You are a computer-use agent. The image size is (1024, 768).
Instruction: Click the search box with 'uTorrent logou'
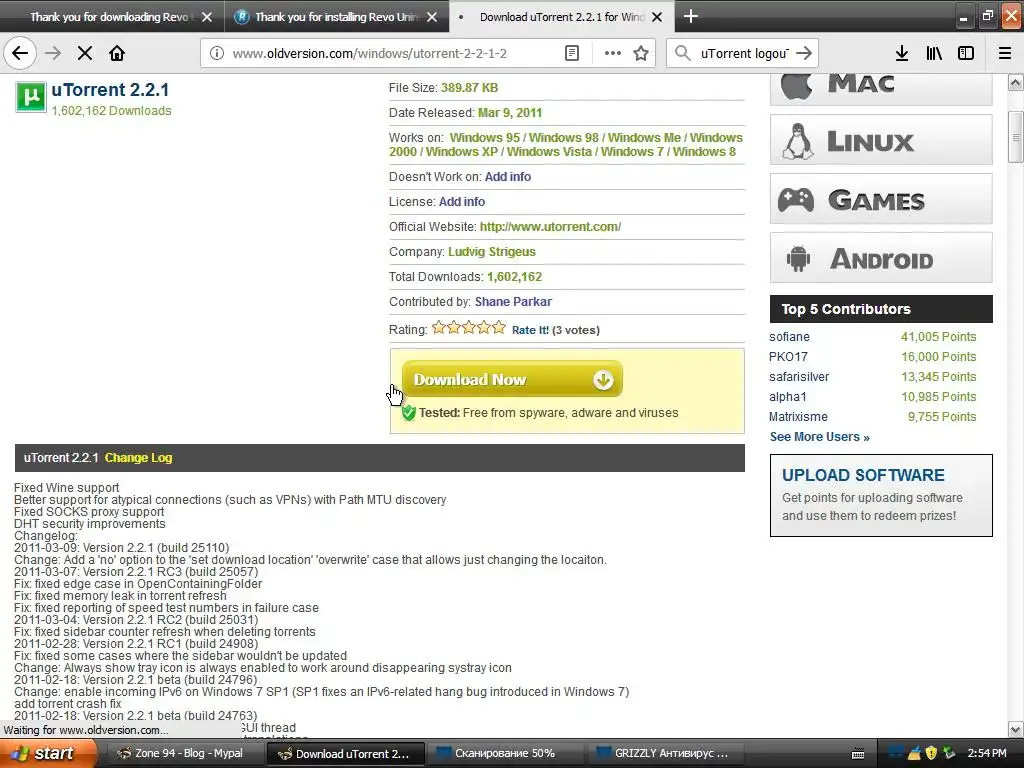(743, 54)
